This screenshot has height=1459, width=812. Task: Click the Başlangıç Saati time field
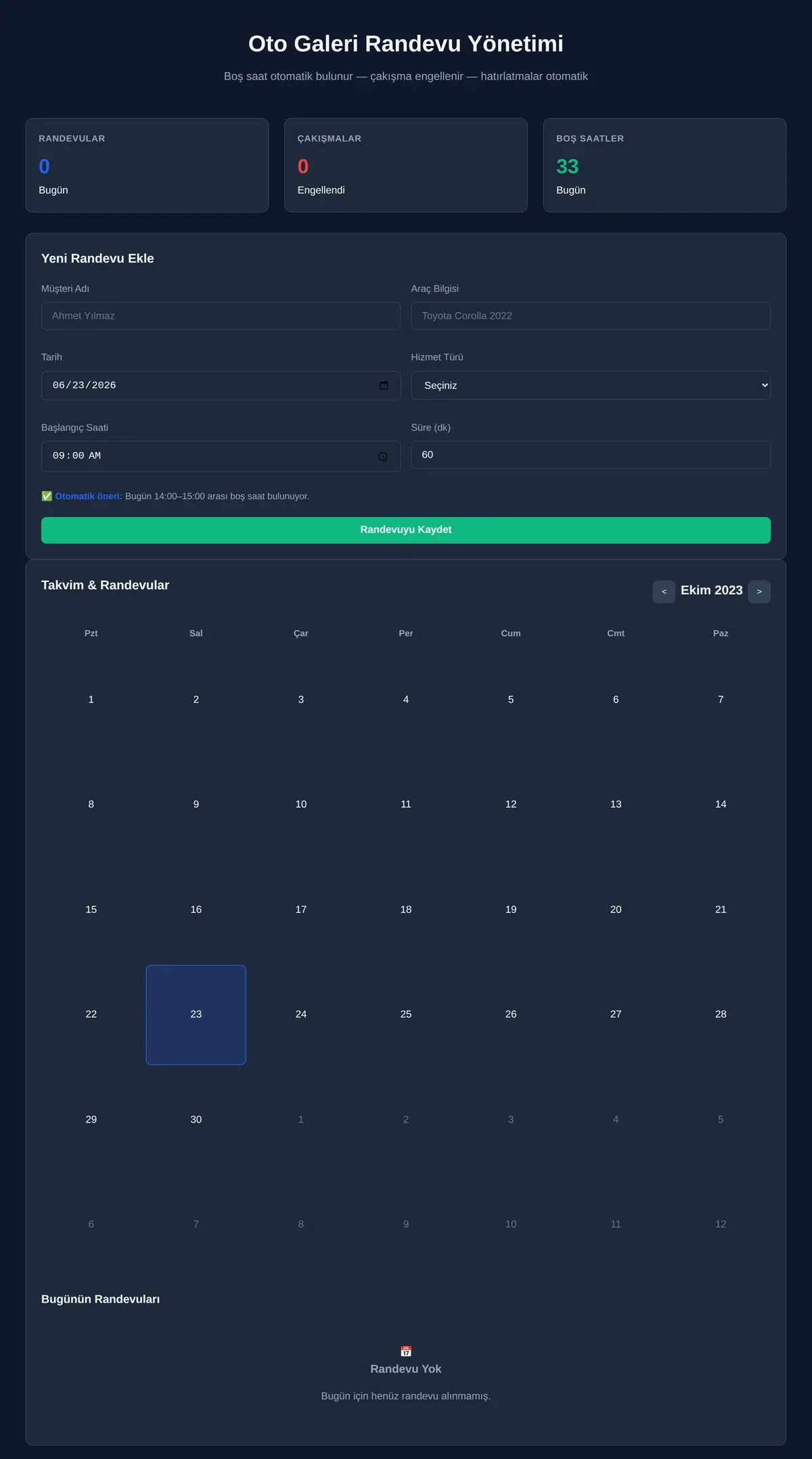tap(221, 456)
